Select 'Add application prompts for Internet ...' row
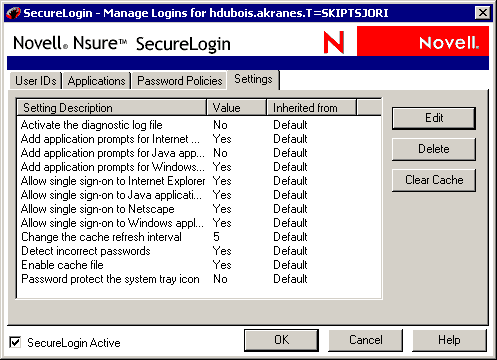497x360 pixels. (199, 139)
